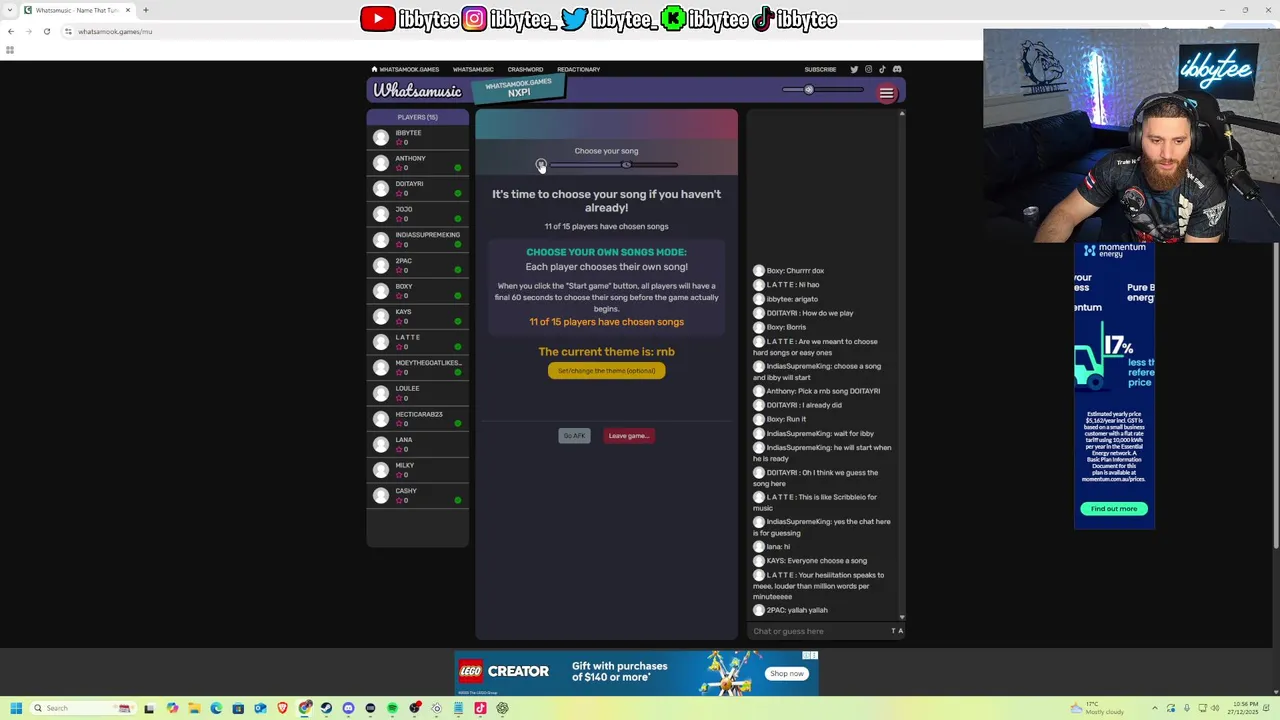
Task: Open the Instagram icon link in site header
Action: tap(868, 69)
